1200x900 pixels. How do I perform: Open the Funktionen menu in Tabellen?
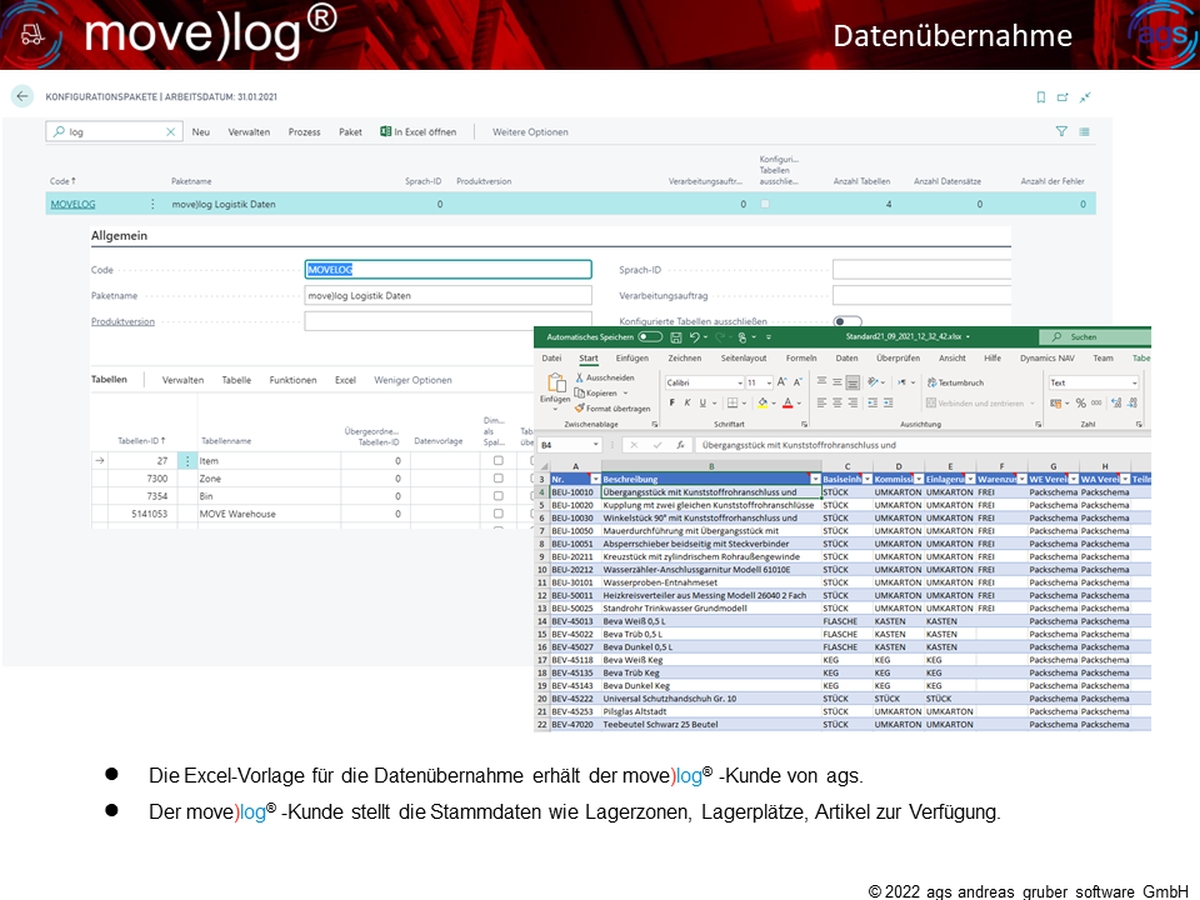(293, 380)
